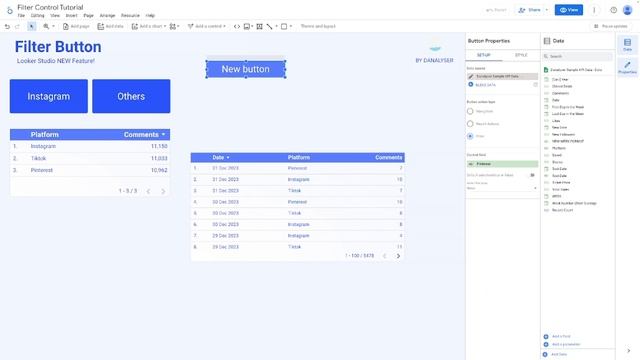The height and width of the screenshot is (360, 640).
Task: Switch to the STYLE tab
Action: pos(521,55)
